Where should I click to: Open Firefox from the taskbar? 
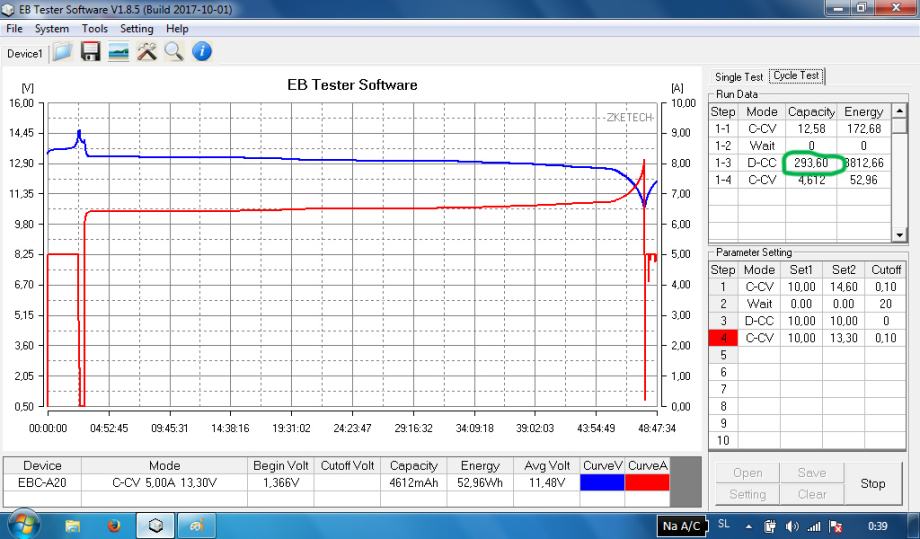[x=113, y=525]
